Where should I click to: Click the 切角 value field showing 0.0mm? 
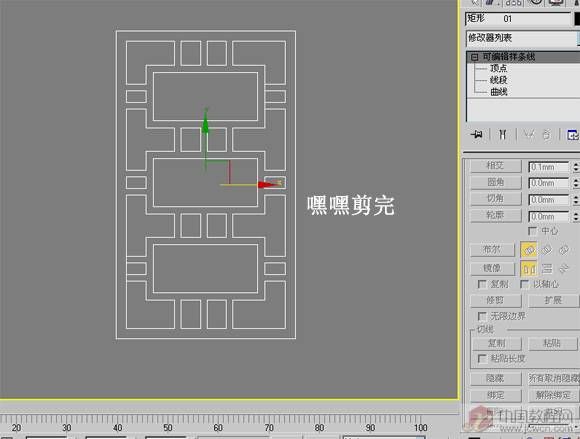coord(549,200)
